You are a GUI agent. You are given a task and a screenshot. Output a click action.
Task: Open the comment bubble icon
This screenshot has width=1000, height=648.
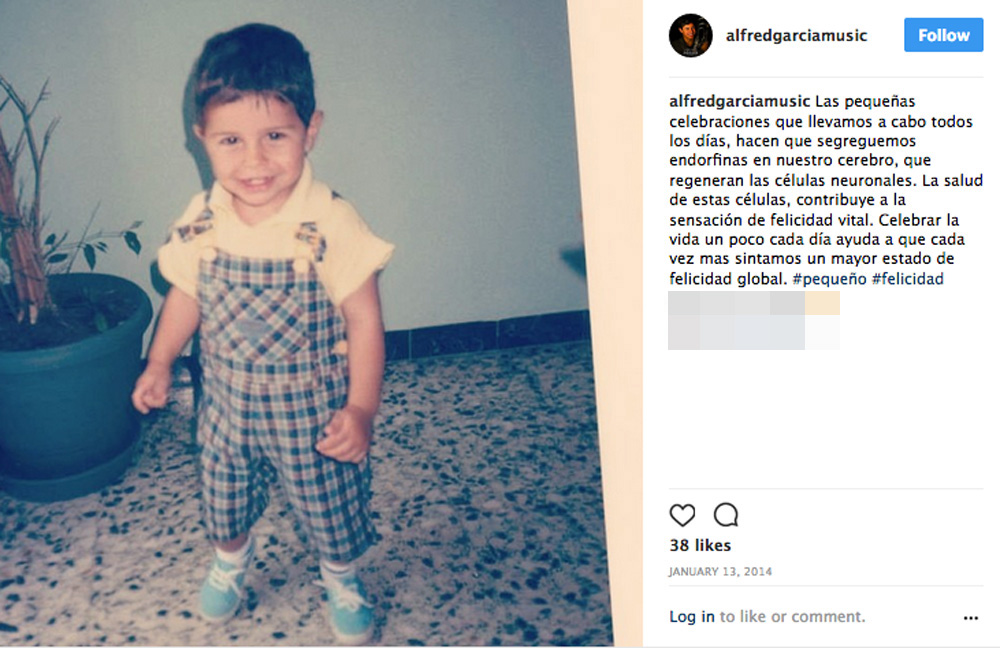click(726, 515)
